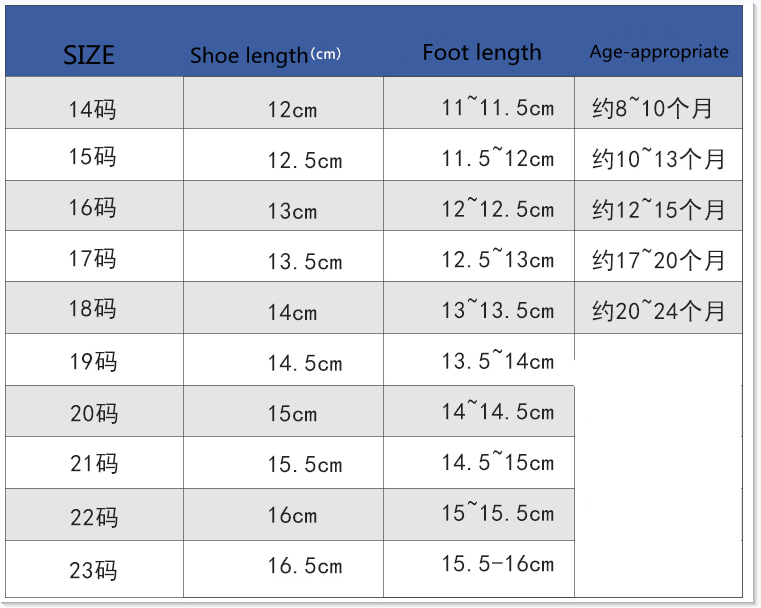Click the Shoe length (cm) header
Image resolution: width=761 pixels, height=608 pixels.
[266, 55]
